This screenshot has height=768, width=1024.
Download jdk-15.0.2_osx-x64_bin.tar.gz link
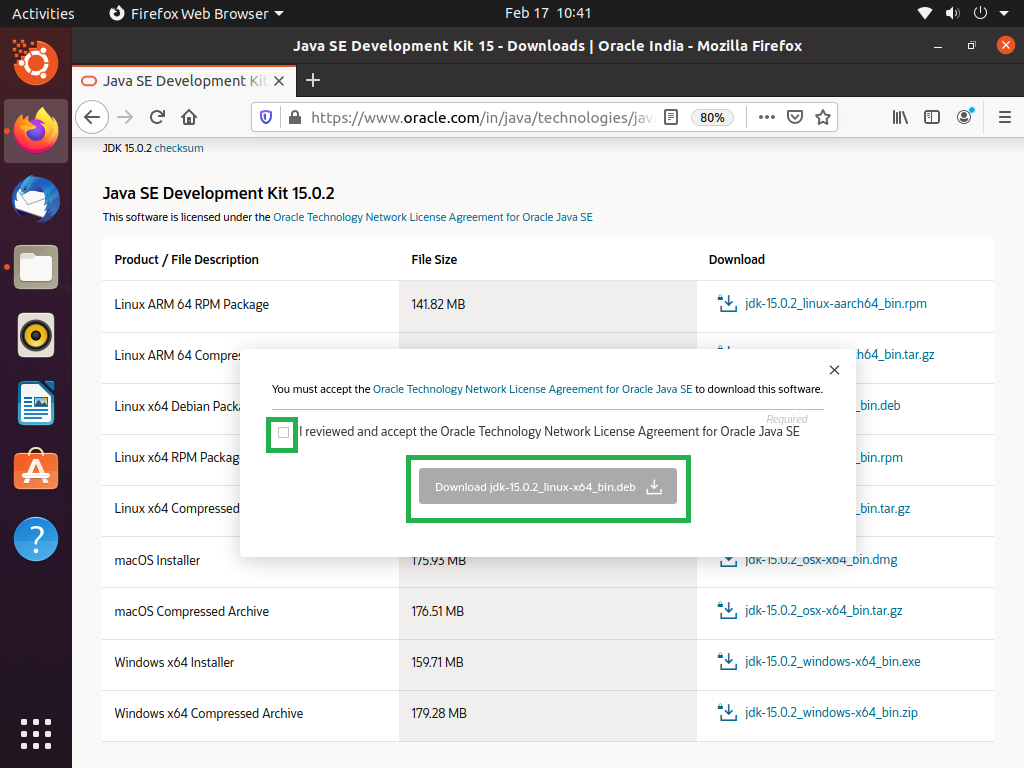click(x=824, y=611)
